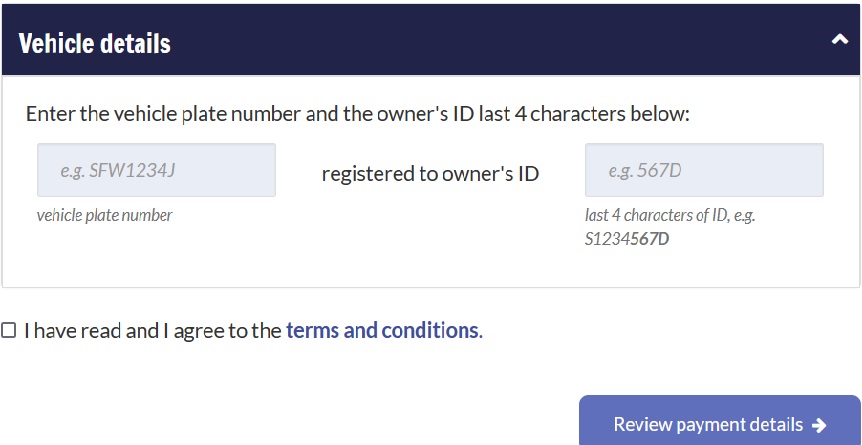862x445 pixels.
Task: Click the "Vehicle details" heading title
Action: coord(95,44)
